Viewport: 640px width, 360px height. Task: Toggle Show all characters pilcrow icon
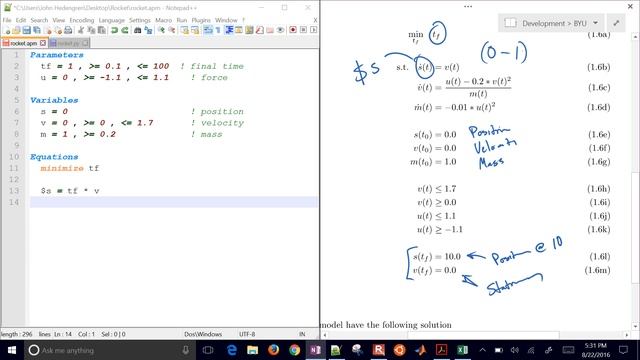[x=218, y=30]
